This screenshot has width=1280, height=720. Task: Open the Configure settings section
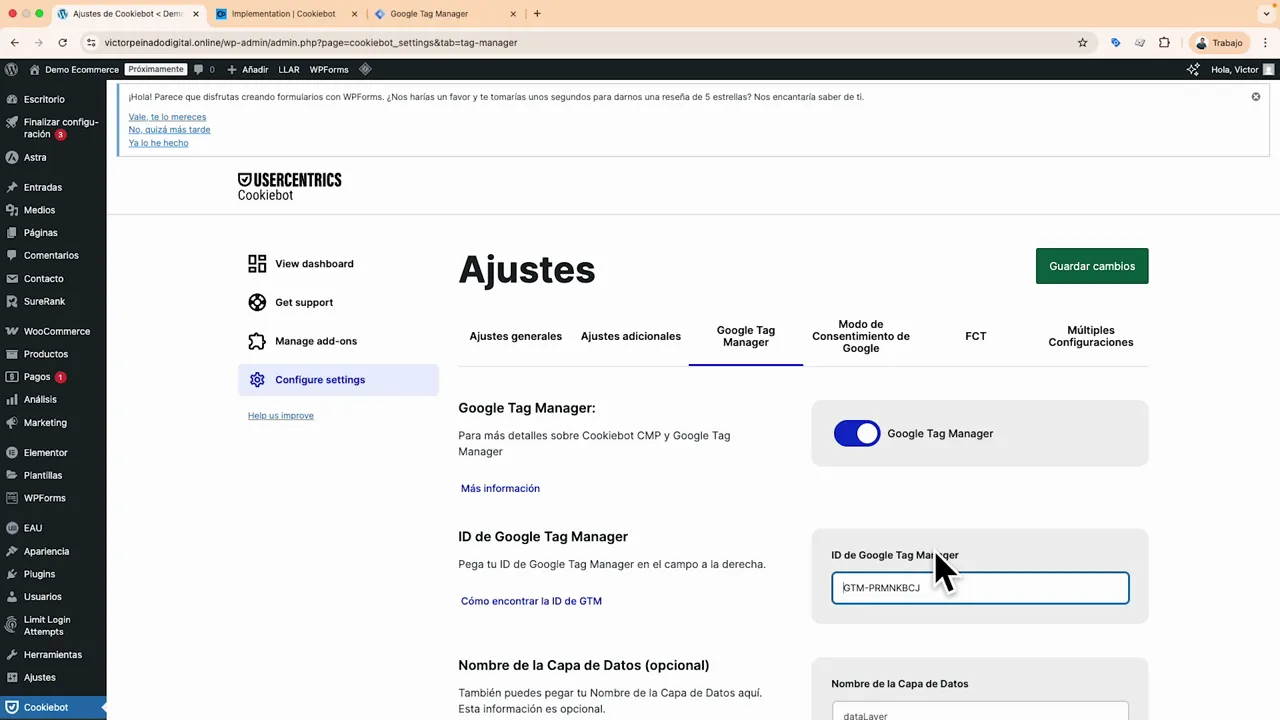pos(320,379)
